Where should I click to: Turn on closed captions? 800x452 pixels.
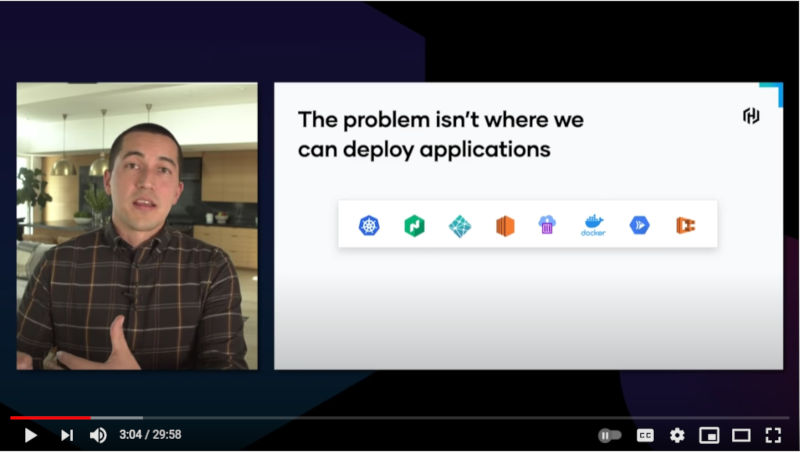pyautogui.click(x=645, y=435)
